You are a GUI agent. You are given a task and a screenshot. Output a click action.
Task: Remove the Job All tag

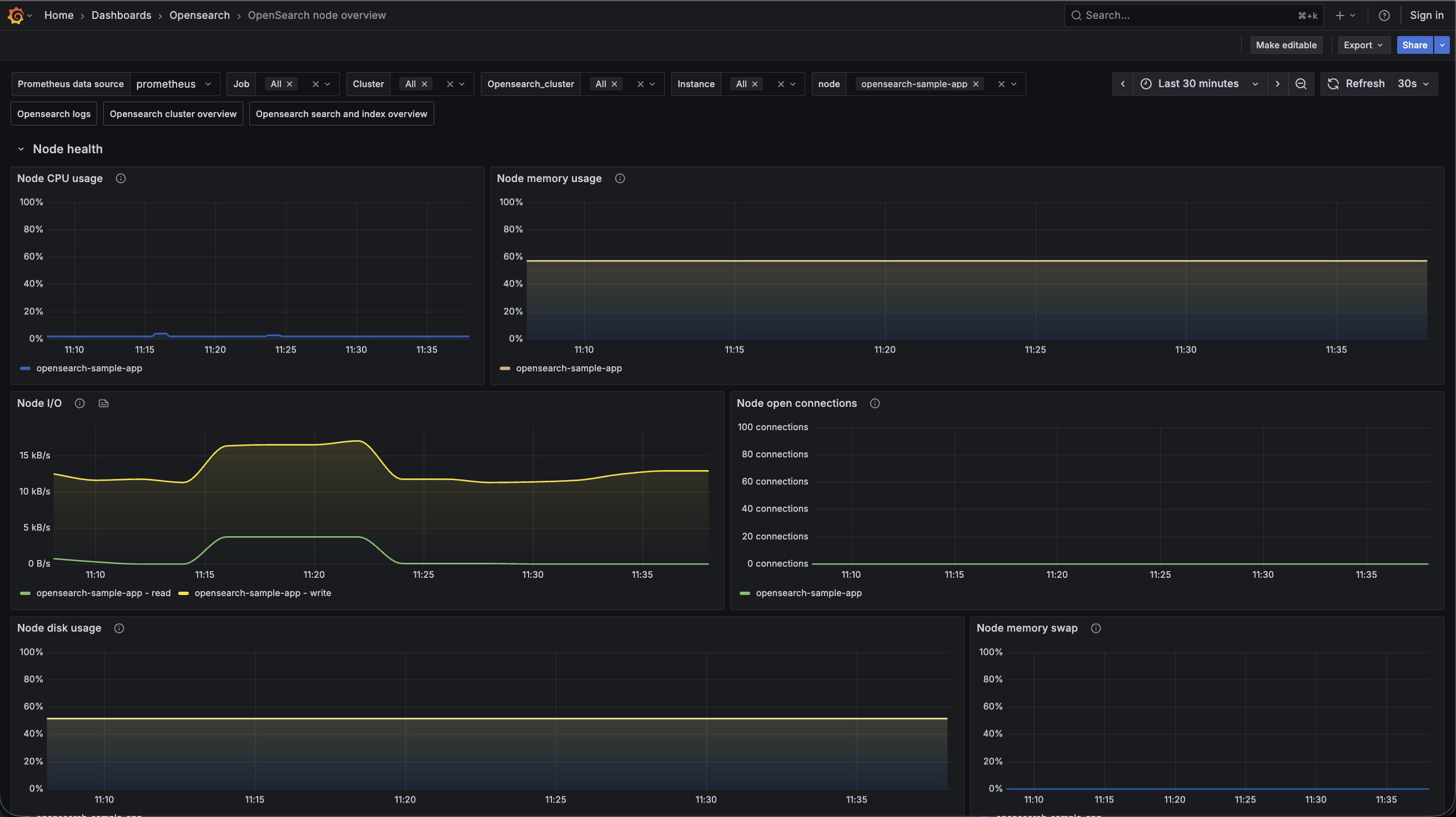tap(289, 84)
